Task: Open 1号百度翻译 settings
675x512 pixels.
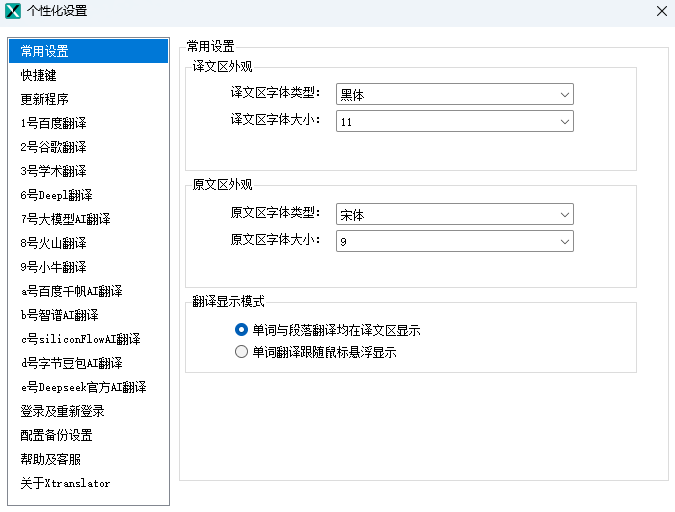Action: coord(53,123)
